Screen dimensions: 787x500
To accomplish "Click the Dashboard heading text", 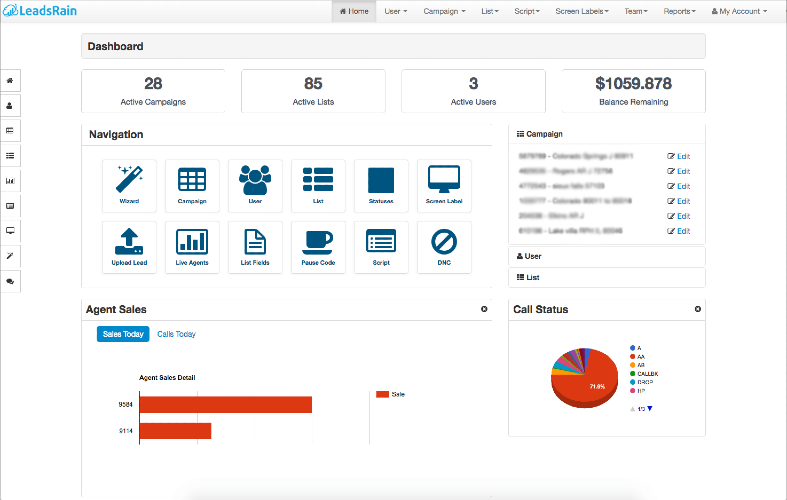I will pos(115,46).
